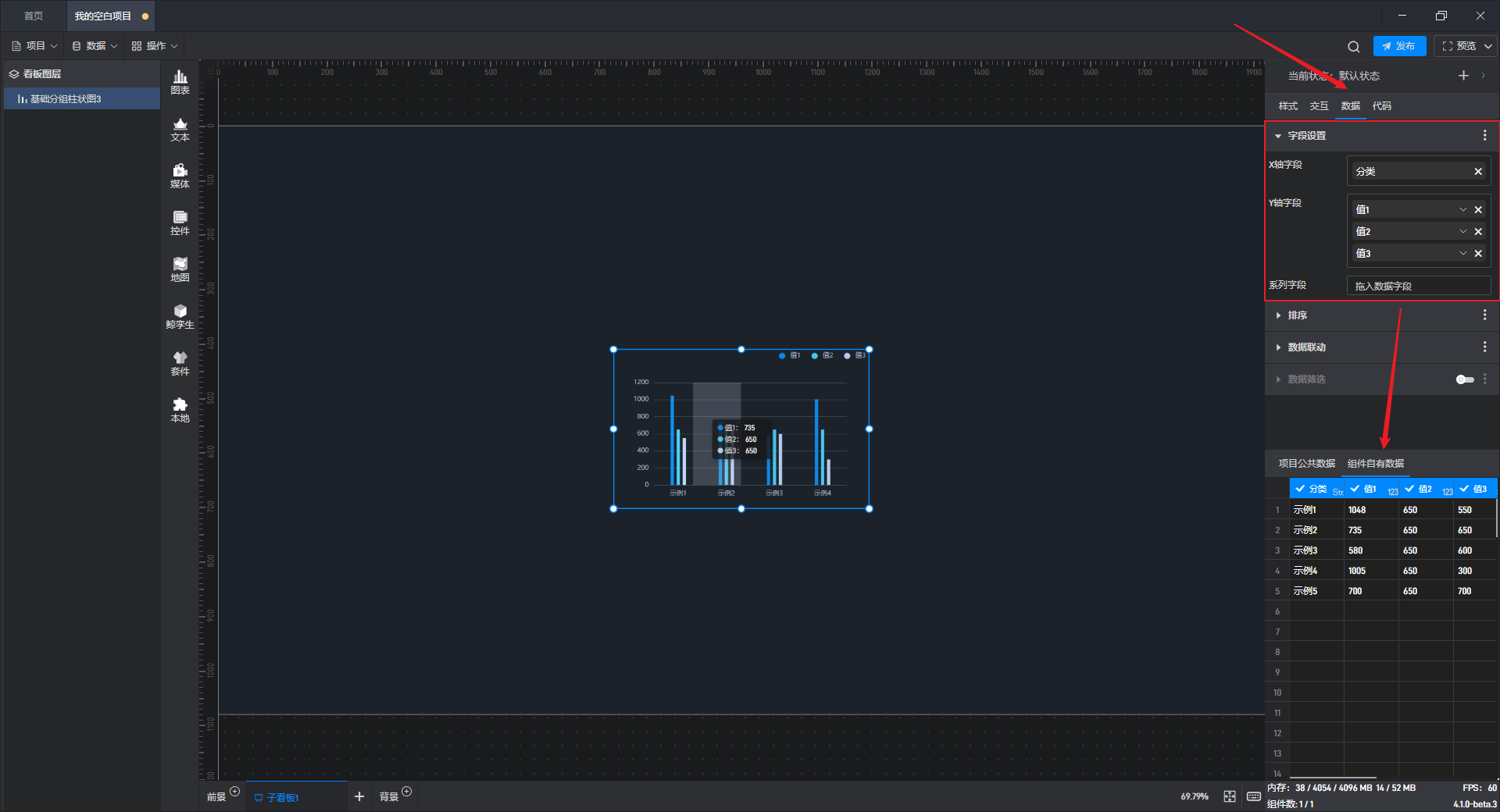1500x812 pixels.
Task: Switch to 项目公共数据 tab
Action: click(1306, 464)
